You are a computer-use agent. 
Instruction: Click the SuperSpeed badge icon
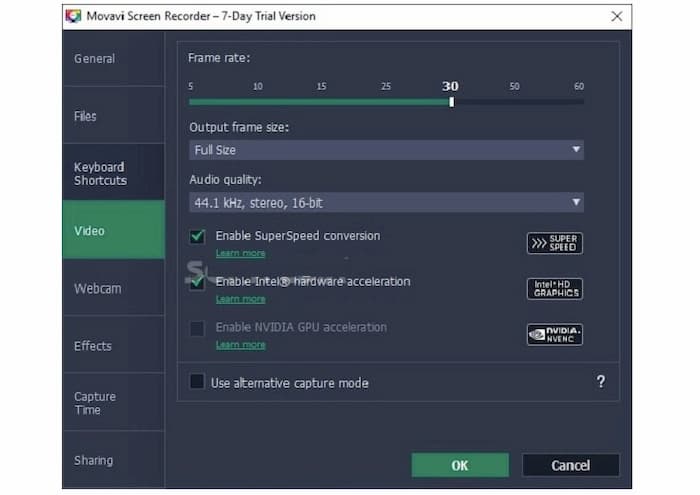coord(554,243)
